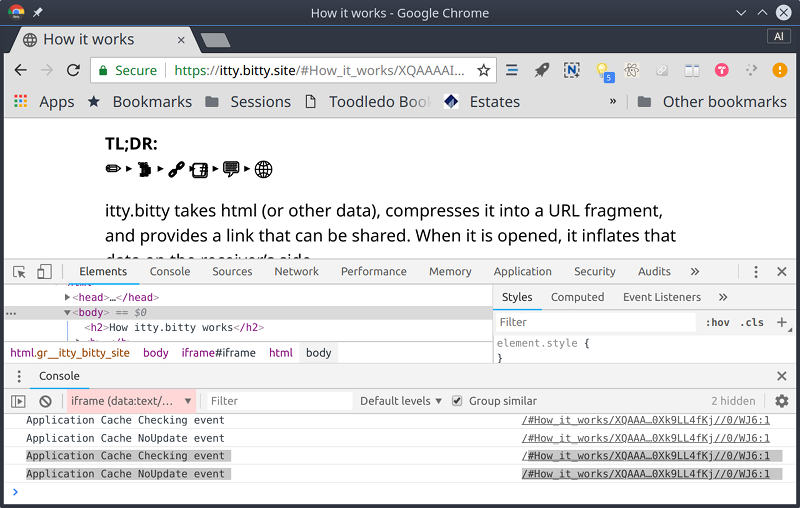Click the Styles filter input field

[x=595, y=322]
